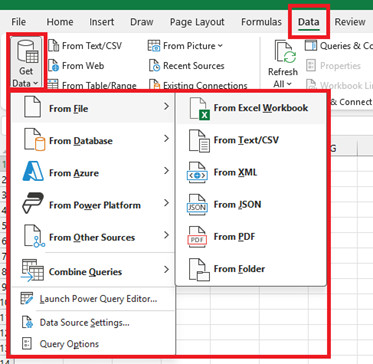
Task: Click the From Text/CSV ribbon icon
Action: (53, 46)
